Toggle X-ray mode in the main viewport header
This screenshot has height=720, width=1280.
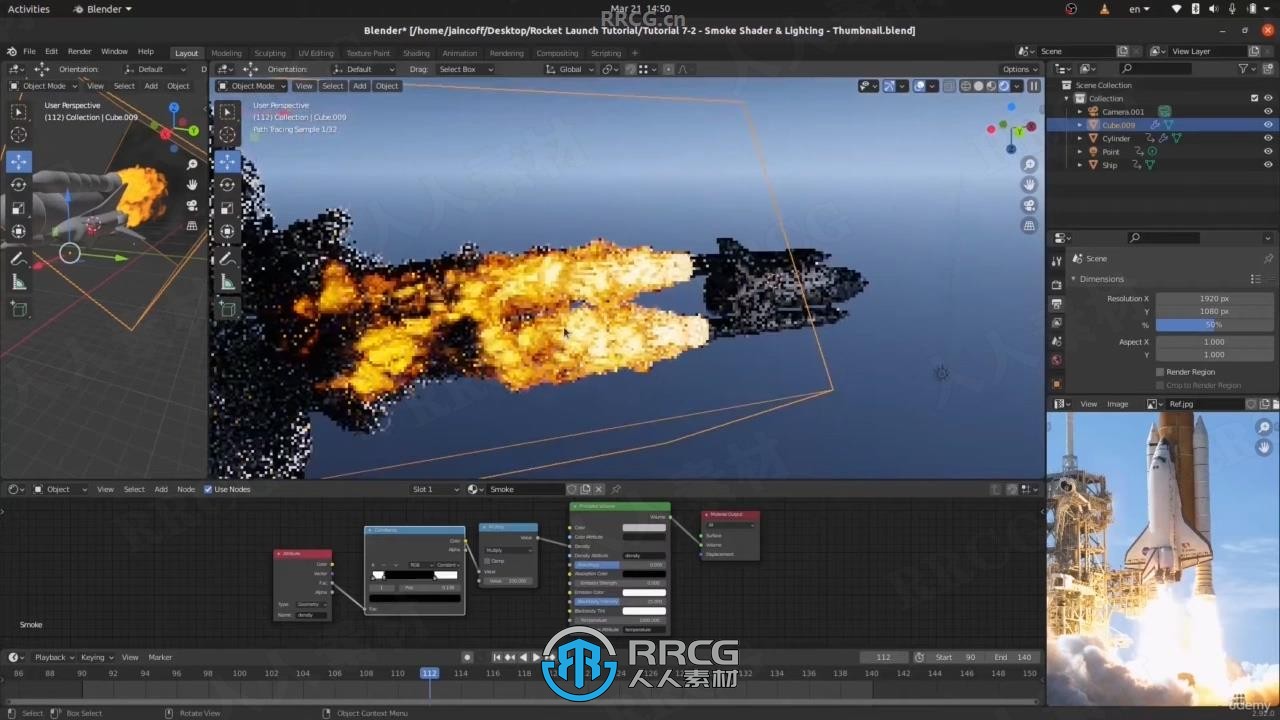949,86
